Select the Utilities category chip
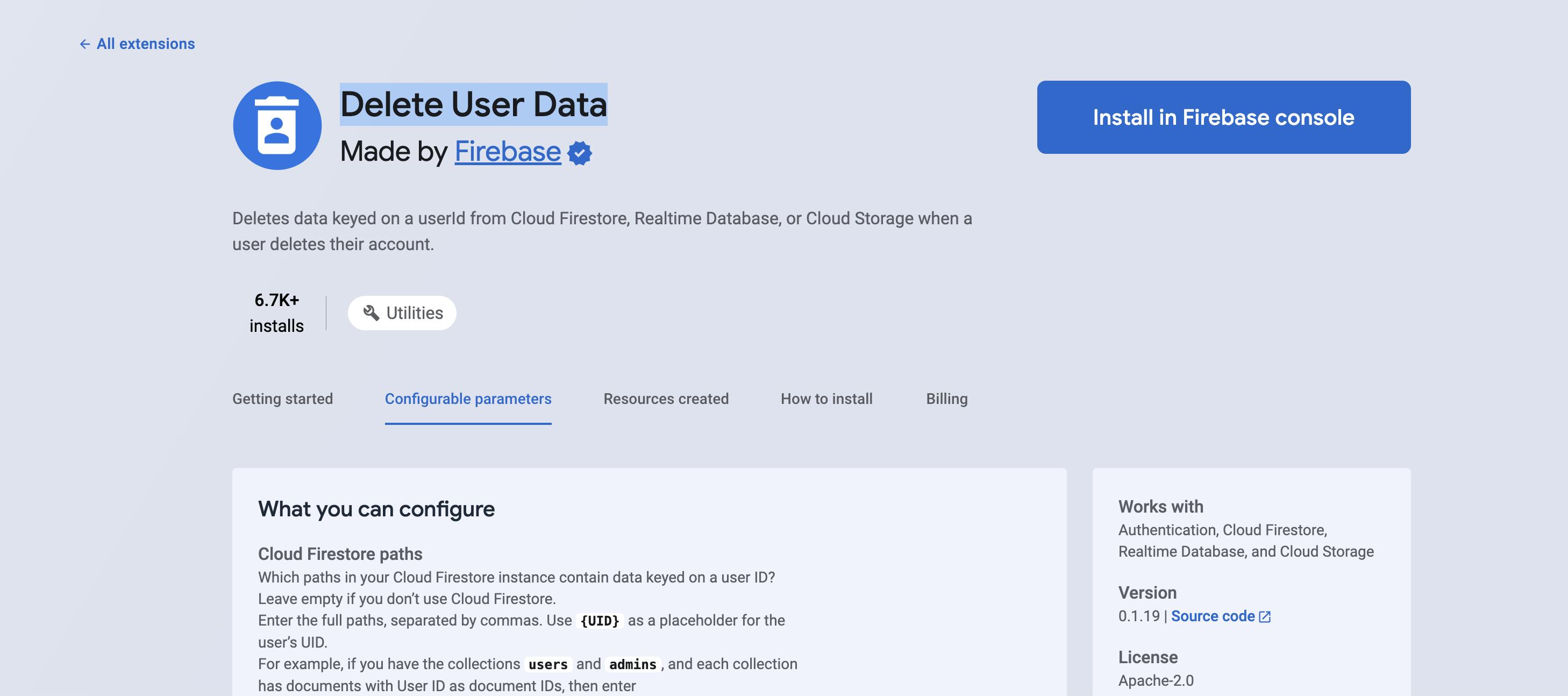Screen dimensions: 1568x696 pyautogui.click(x=402, y=313)
